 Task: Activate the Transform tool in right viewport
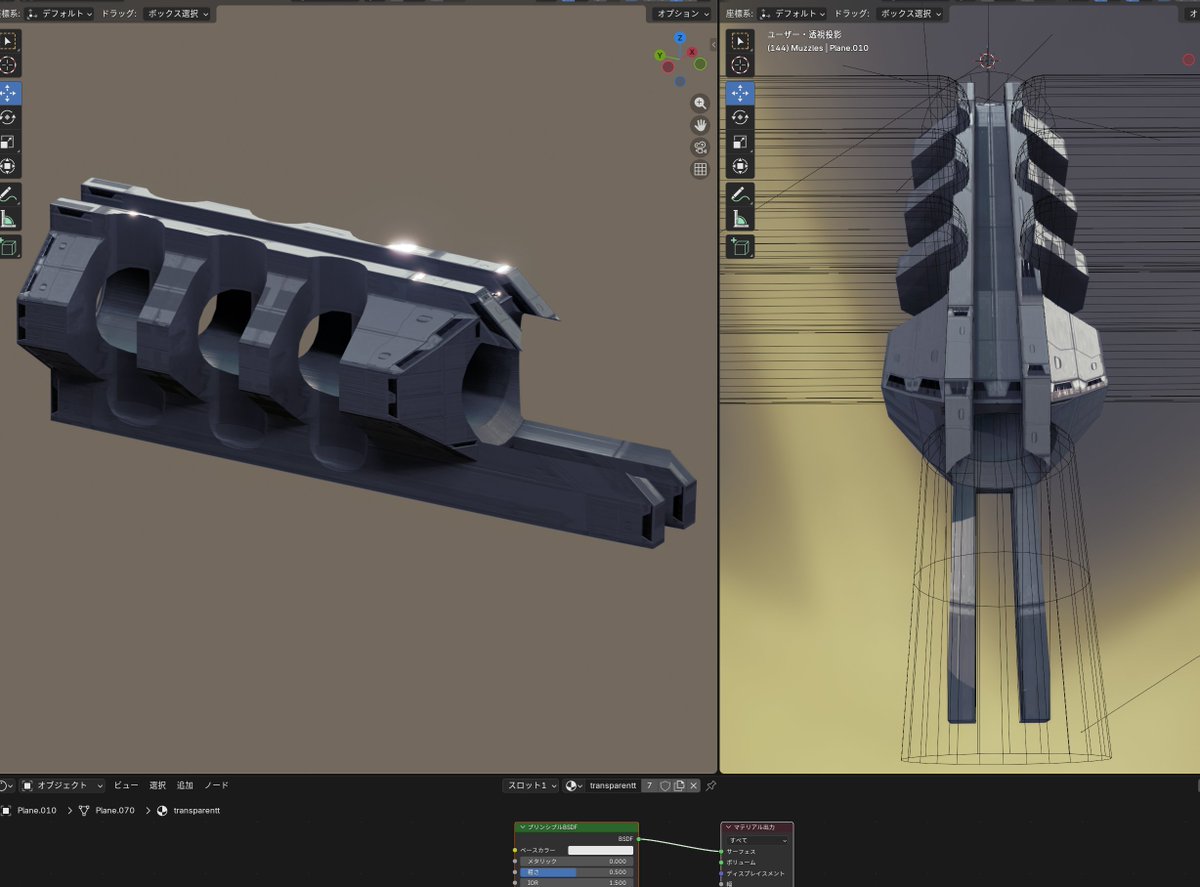[740, 166]
